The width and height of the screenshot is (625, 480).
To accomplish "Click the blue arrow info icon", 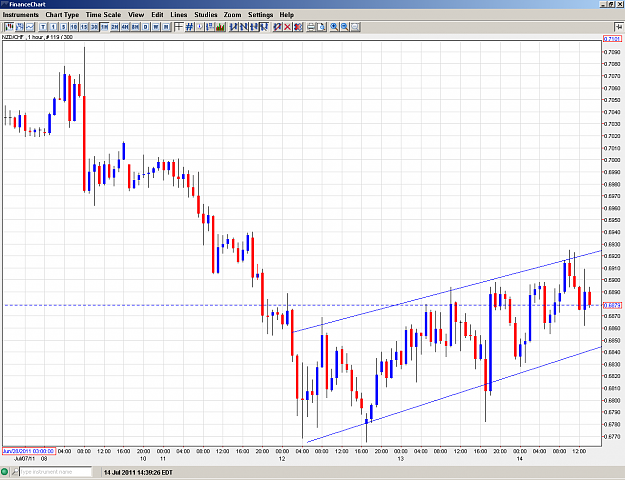I will click(x=200, y=27).
